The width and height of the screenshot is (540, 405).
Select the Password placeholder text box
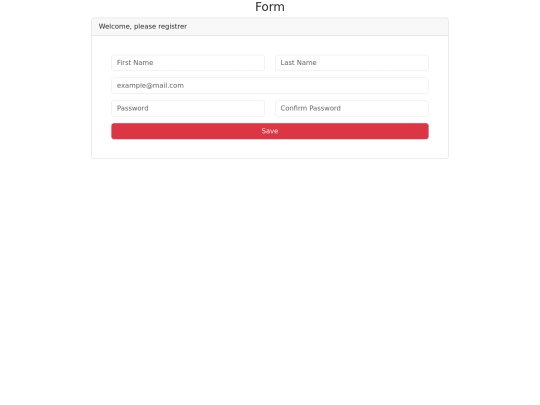coord(188,108)
